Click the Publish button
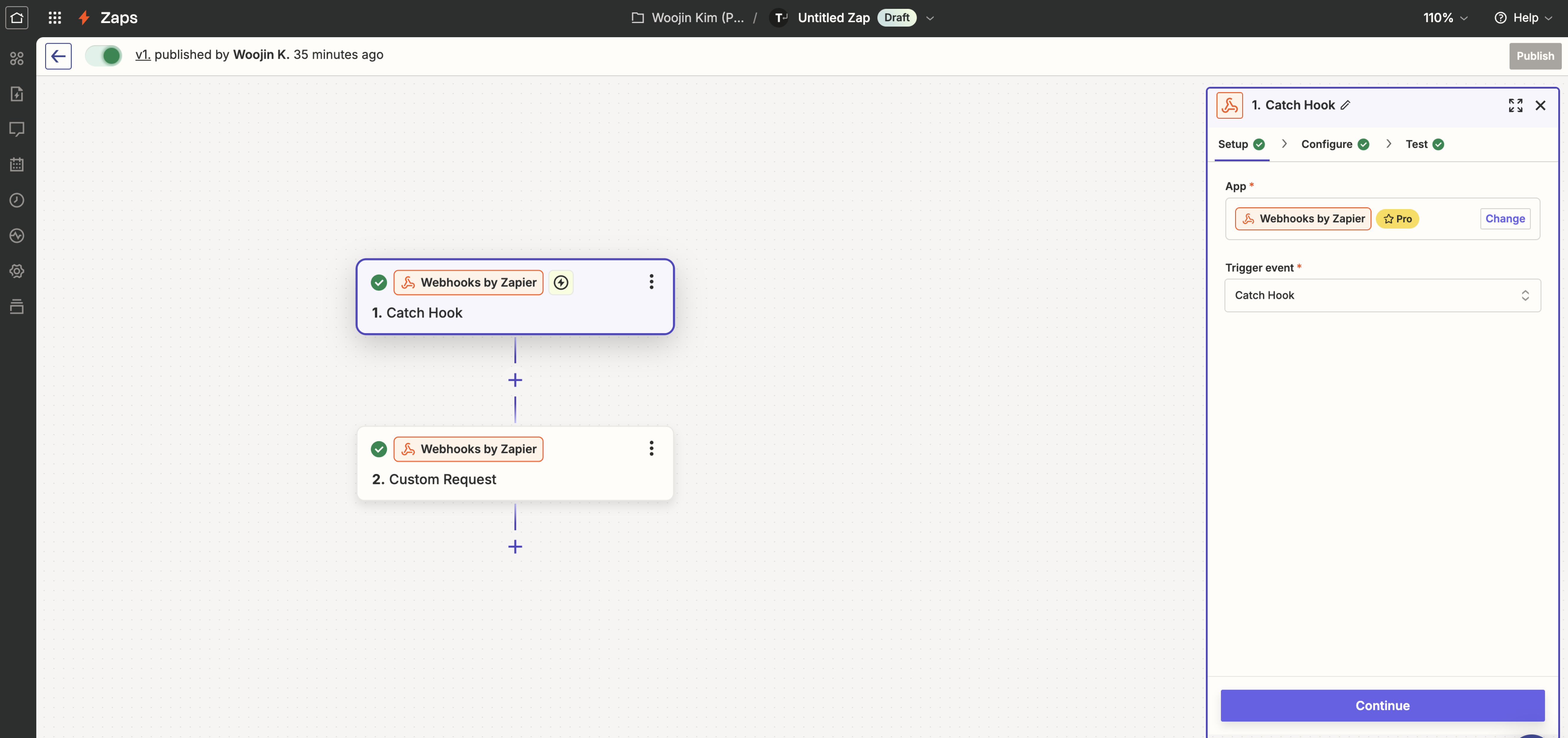This screenshot has width=1568, height=738. coord(1535,56)
